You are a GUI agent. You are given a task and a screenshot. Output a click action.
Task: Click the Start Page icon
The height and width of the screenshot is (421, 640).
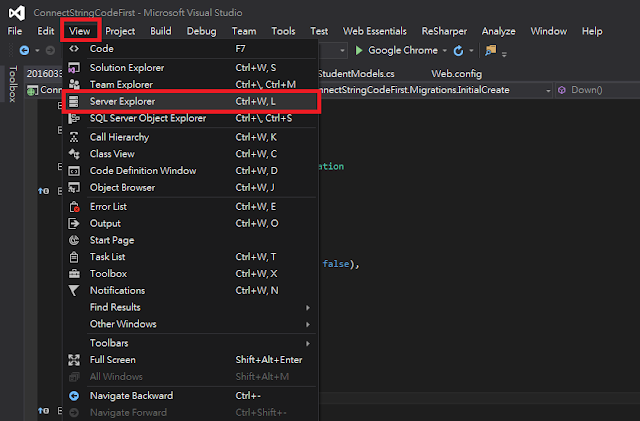pos(74,240)
